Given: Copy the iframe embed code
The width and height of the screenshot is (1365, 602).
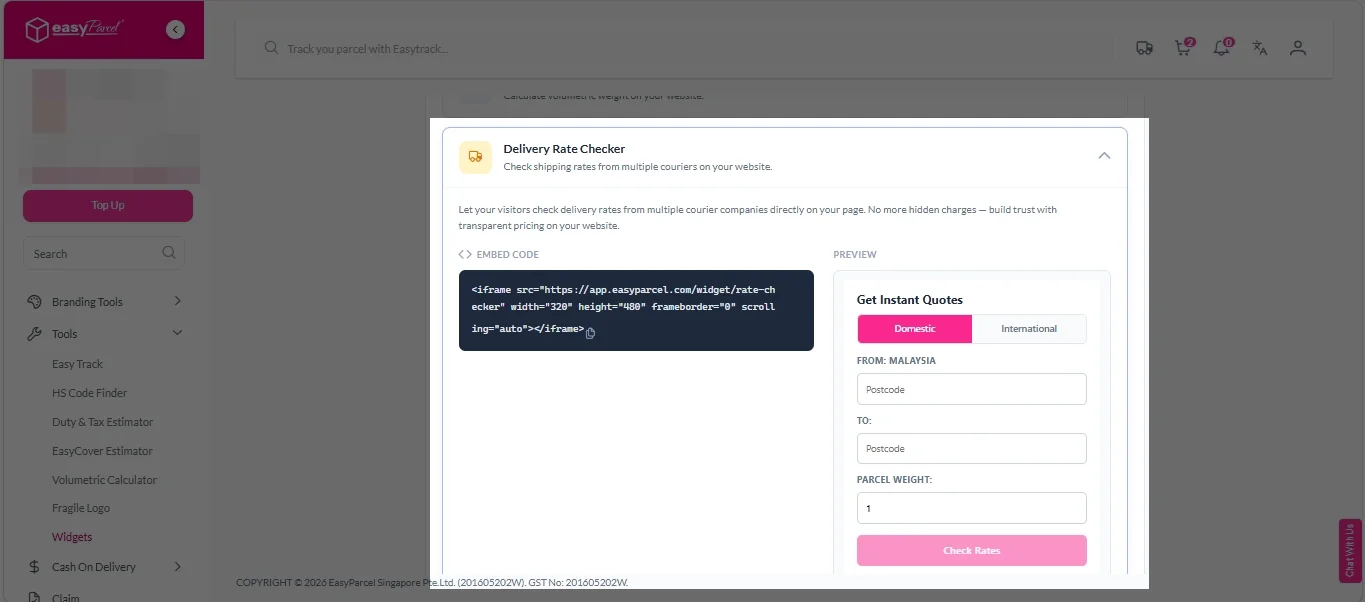Looking at the screenshot, I should [590, 333].
